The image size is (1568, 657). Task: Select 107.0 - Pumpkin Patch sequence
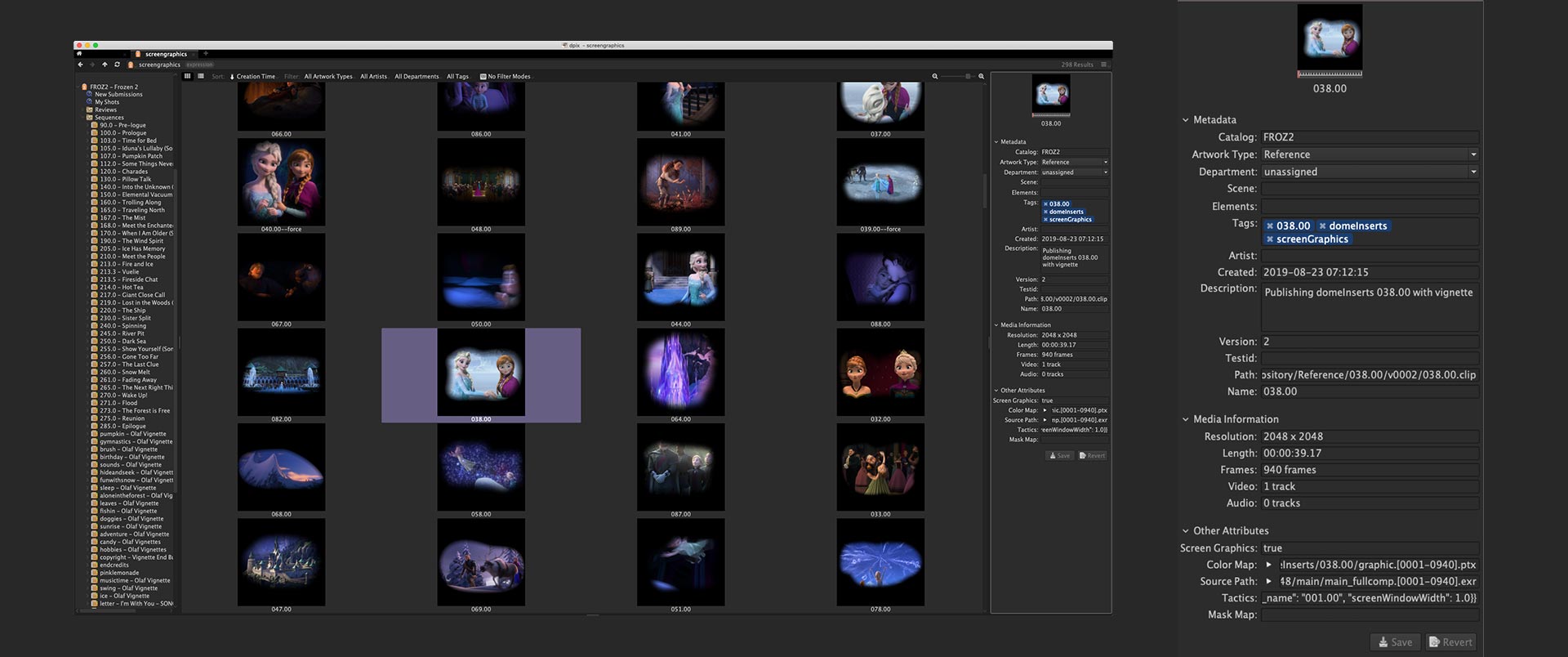point(131,156)
